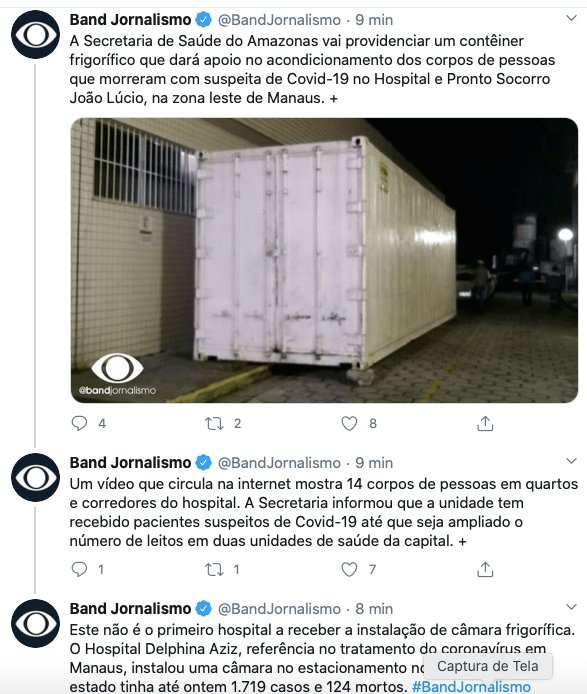Retweet the tweet about 14 corpos
Screen dimensions: 587x694
tap(214, 569)
